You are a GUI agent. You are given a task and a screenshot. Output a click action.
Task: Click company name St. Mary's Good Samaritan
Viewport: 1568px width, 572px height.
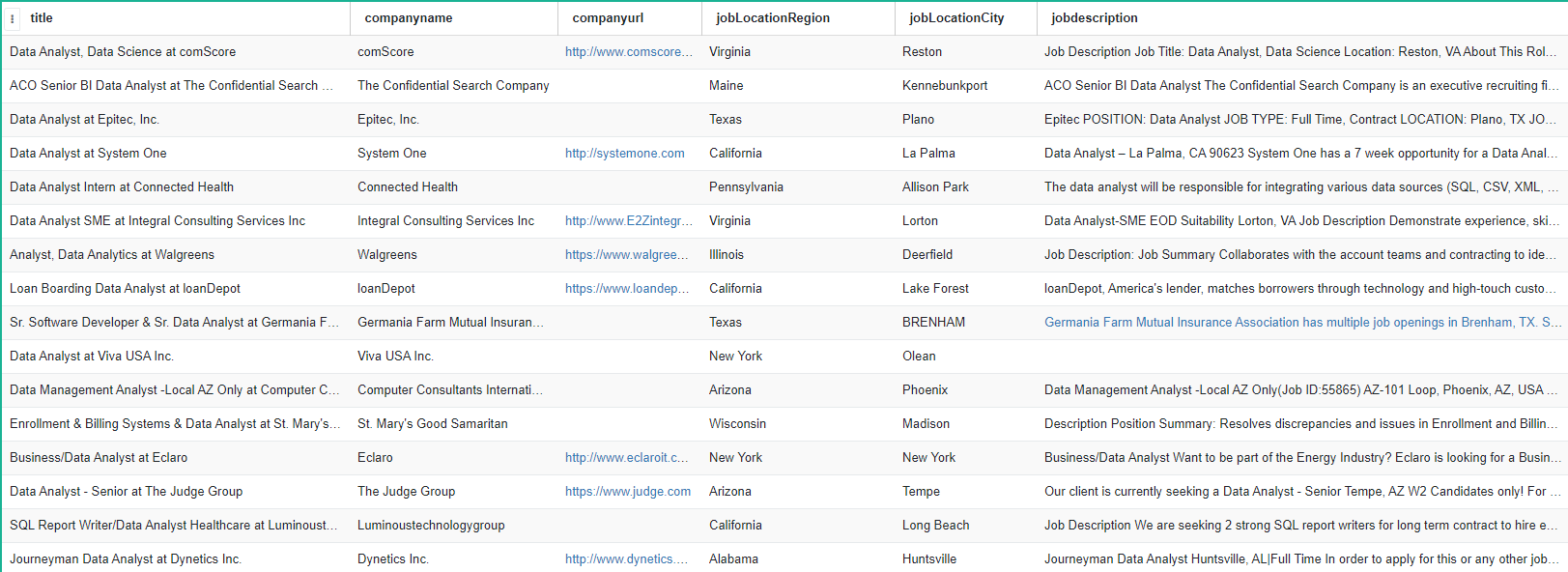(x=433, y=424)
